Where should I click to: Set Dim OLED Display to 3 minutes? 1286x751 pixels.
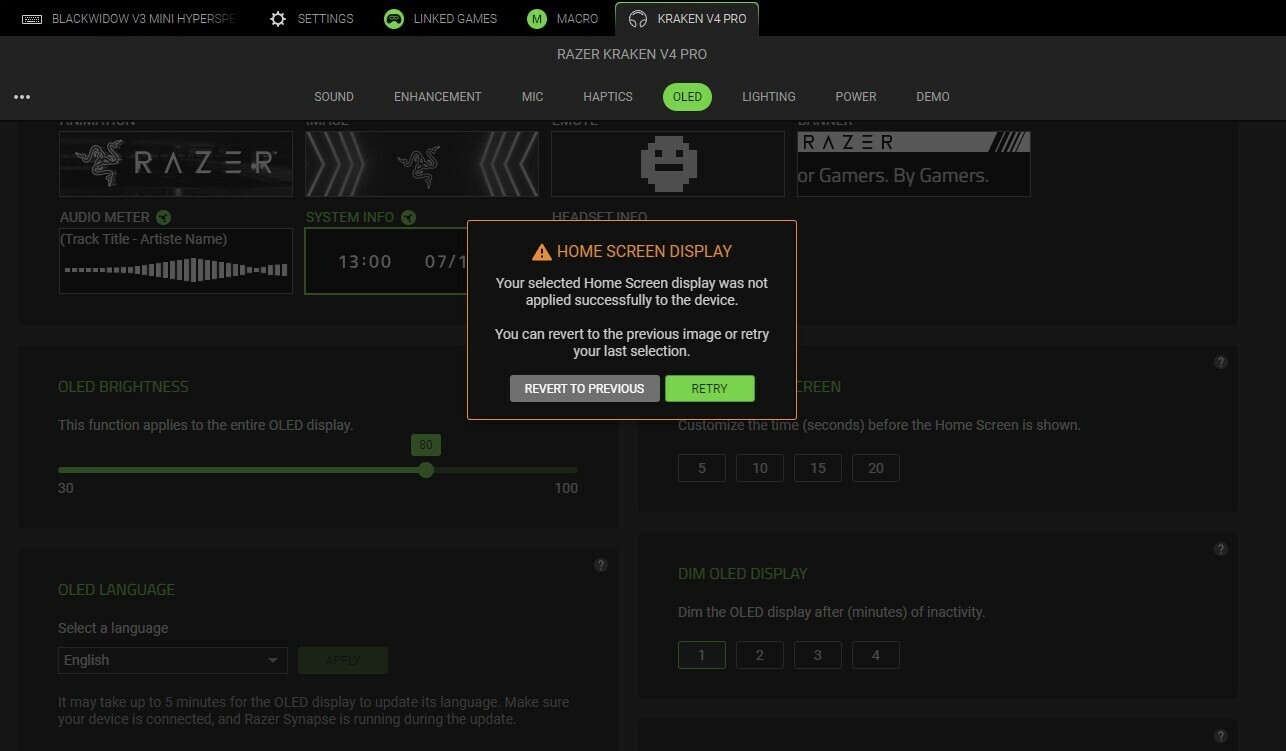click(x=818, y=655)
